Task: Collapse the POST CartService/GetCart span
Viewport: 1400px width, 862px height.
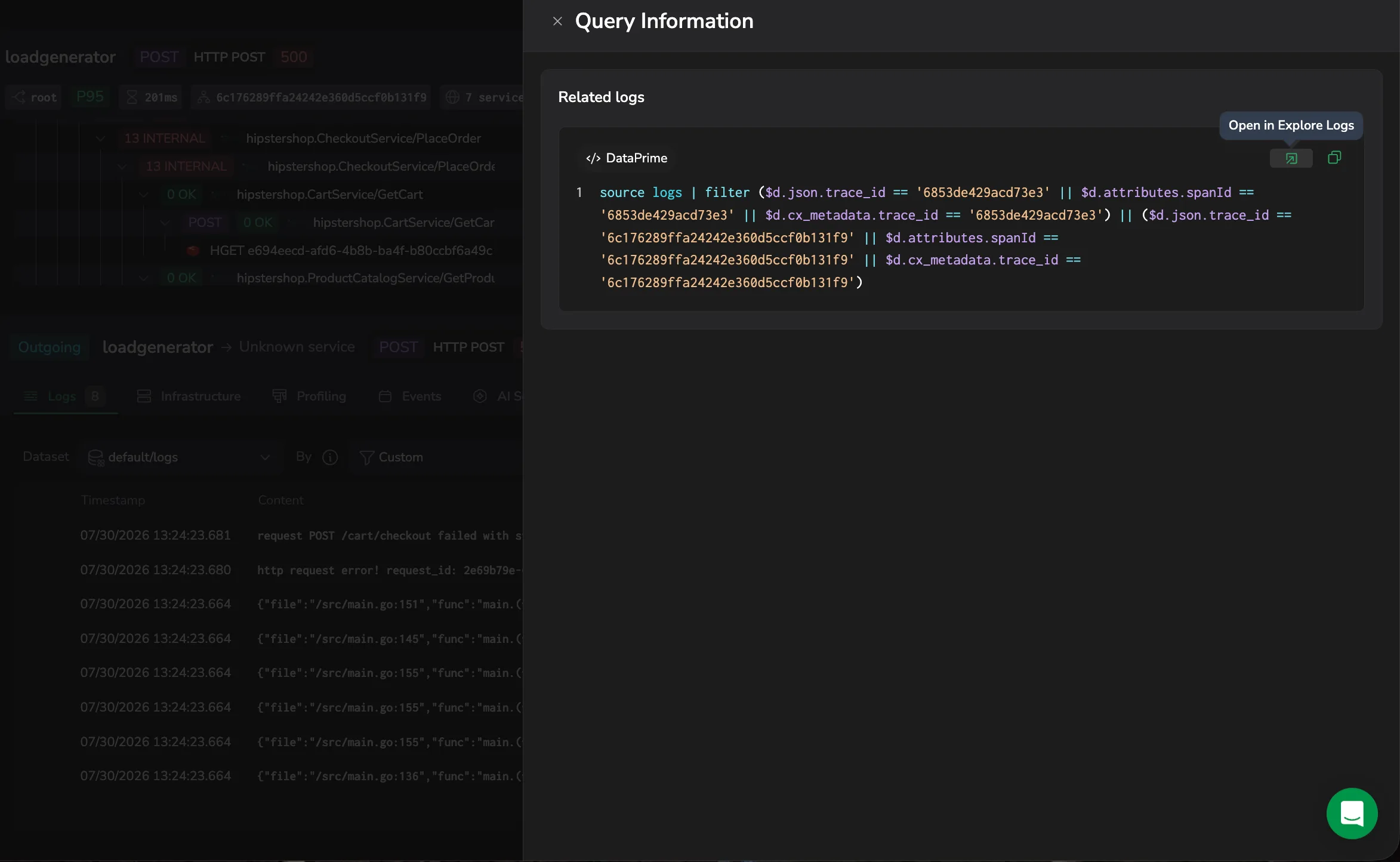Action: [165, 223]
